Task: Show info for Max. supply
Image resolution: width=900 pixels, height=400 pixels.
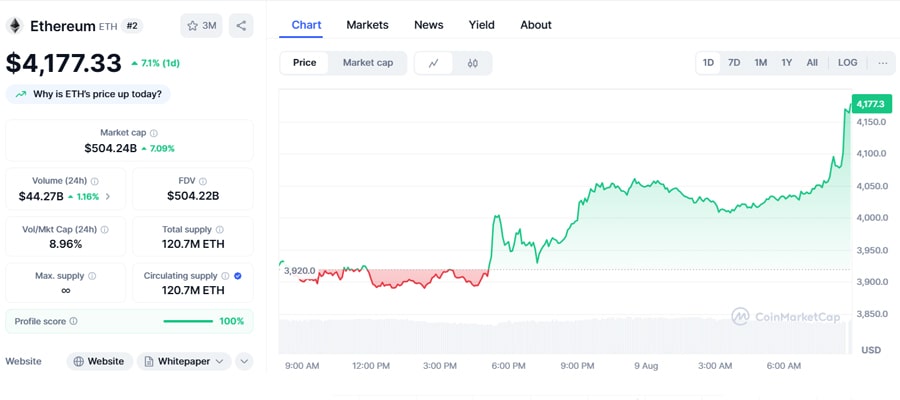Action: pos(92,276)
